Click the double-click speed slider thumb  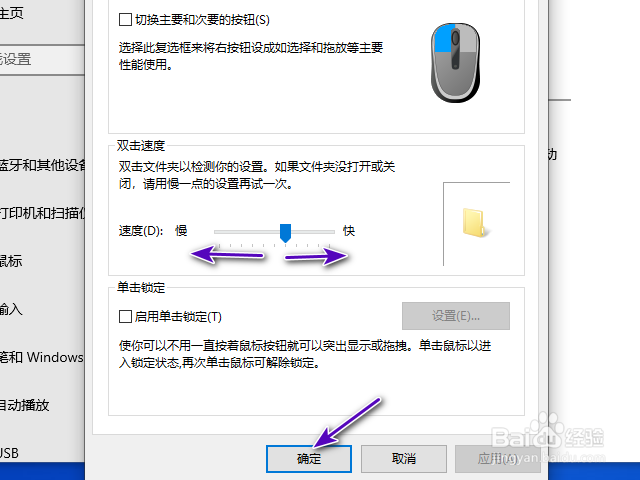point(285,233)
